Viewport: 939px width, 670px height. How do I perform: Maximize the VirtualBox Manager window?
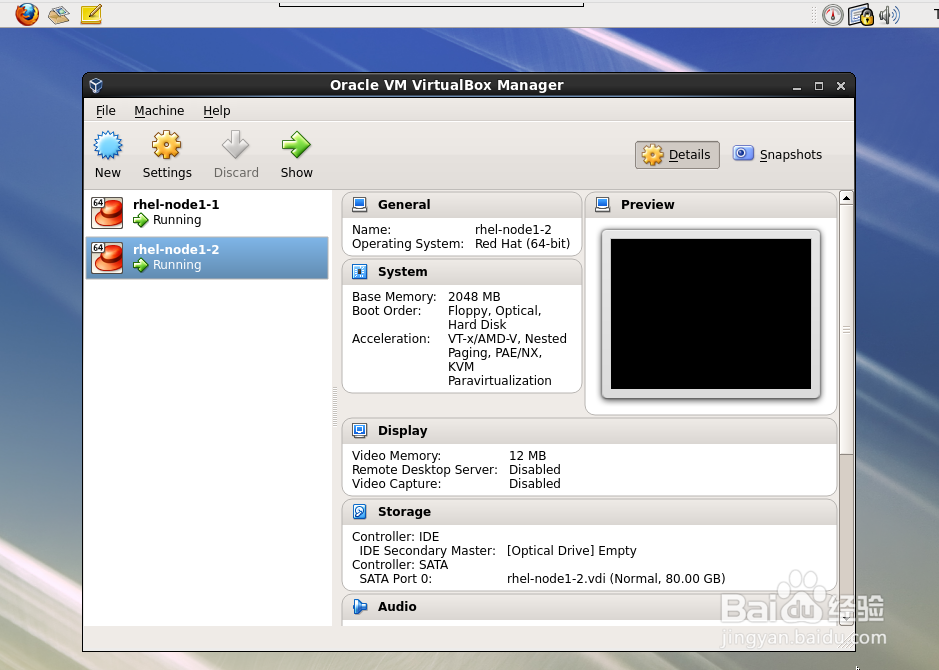coord(819,86)
